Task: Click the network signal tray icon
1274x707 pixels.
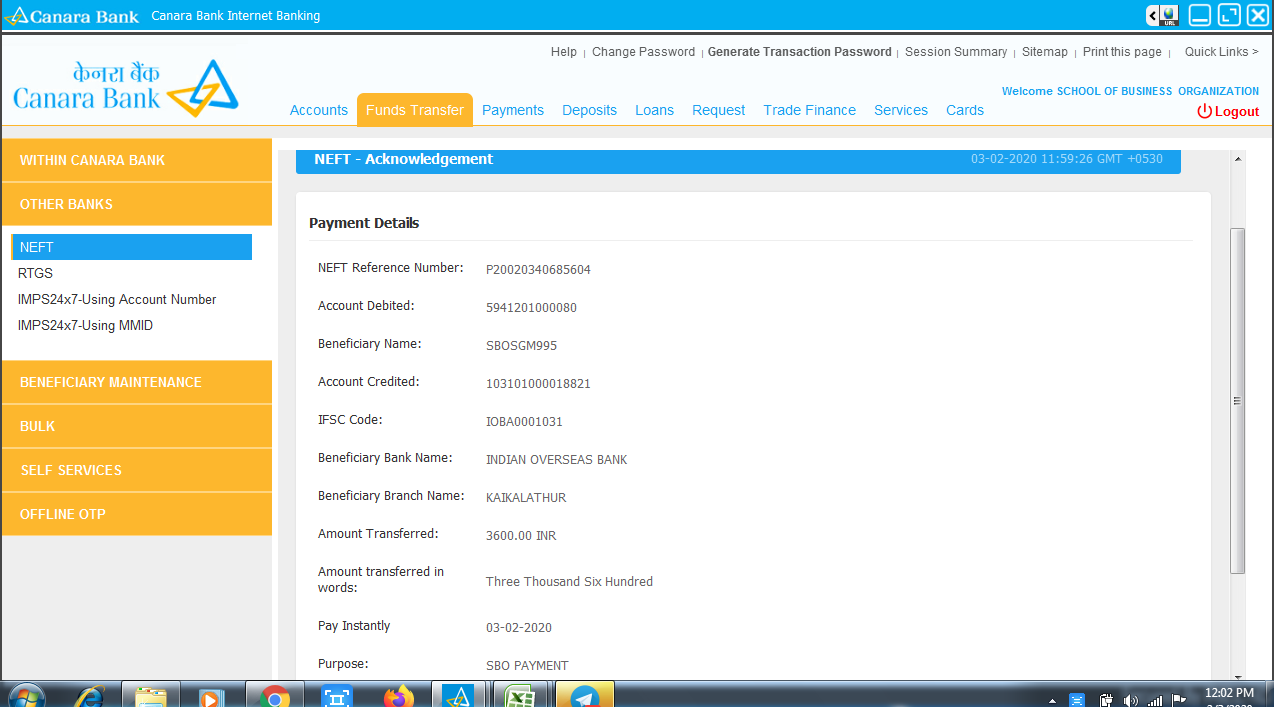Action: [1155, 700]
